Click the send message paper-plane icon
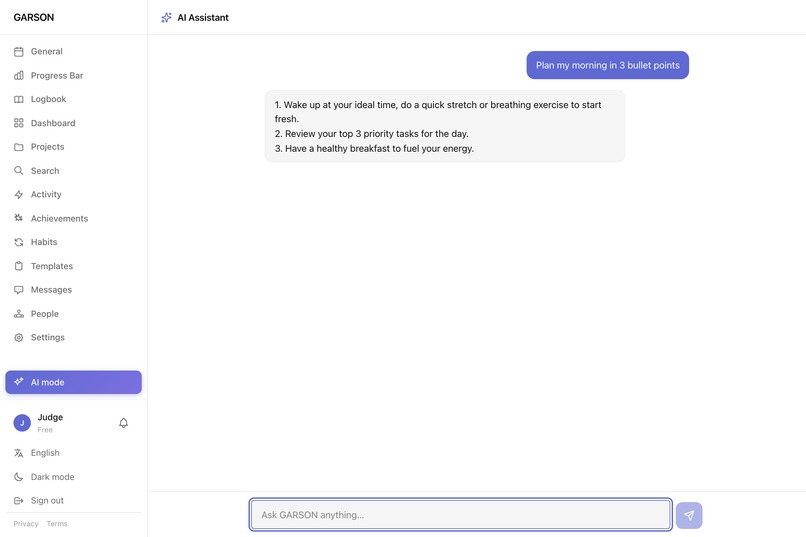Viewport: 806px width, 537px height. pyautogui.click(x=689, y=515)
